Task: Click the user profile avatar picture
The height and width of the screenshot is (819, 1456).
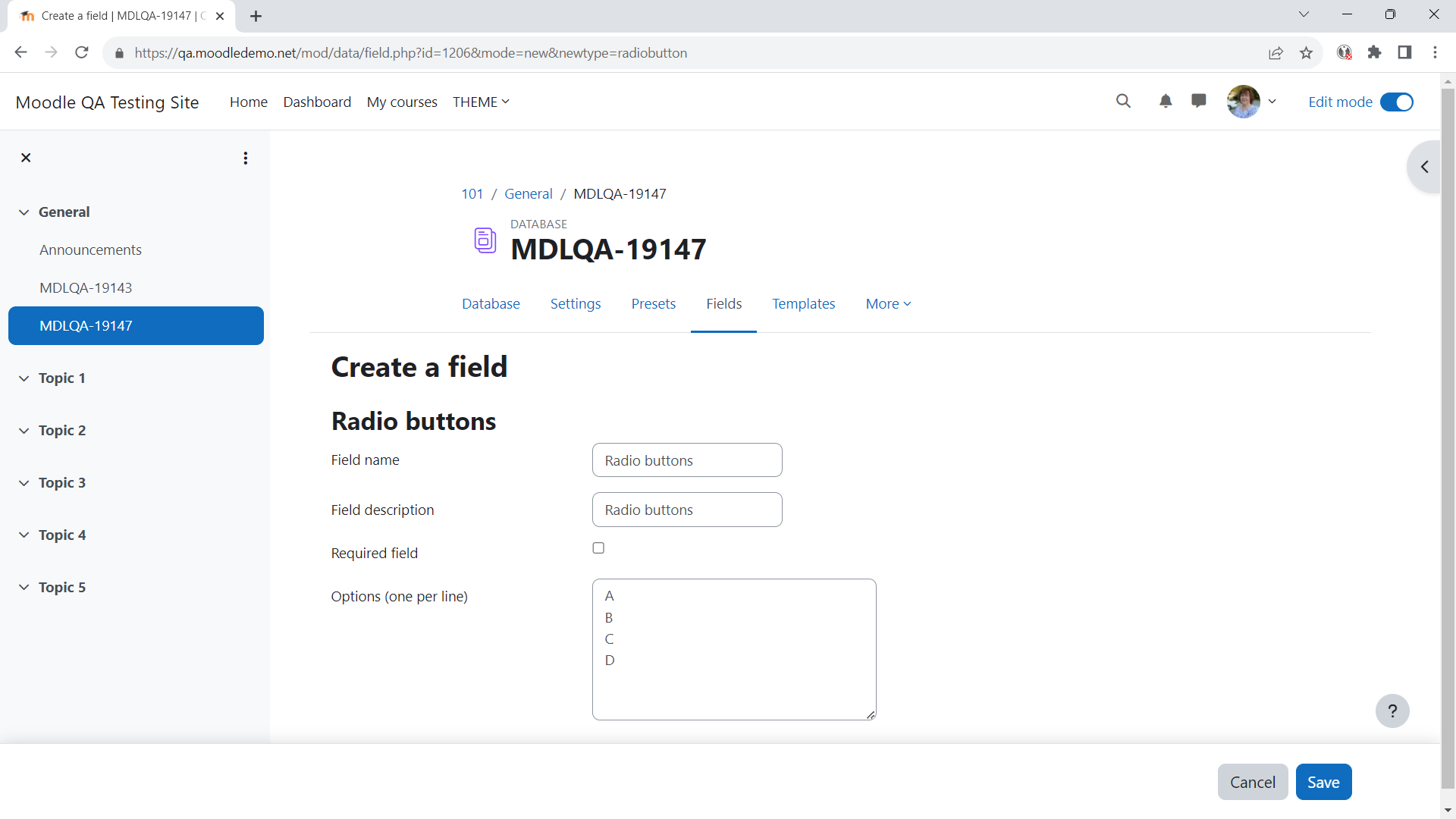Action: [x=1244, y=102]
